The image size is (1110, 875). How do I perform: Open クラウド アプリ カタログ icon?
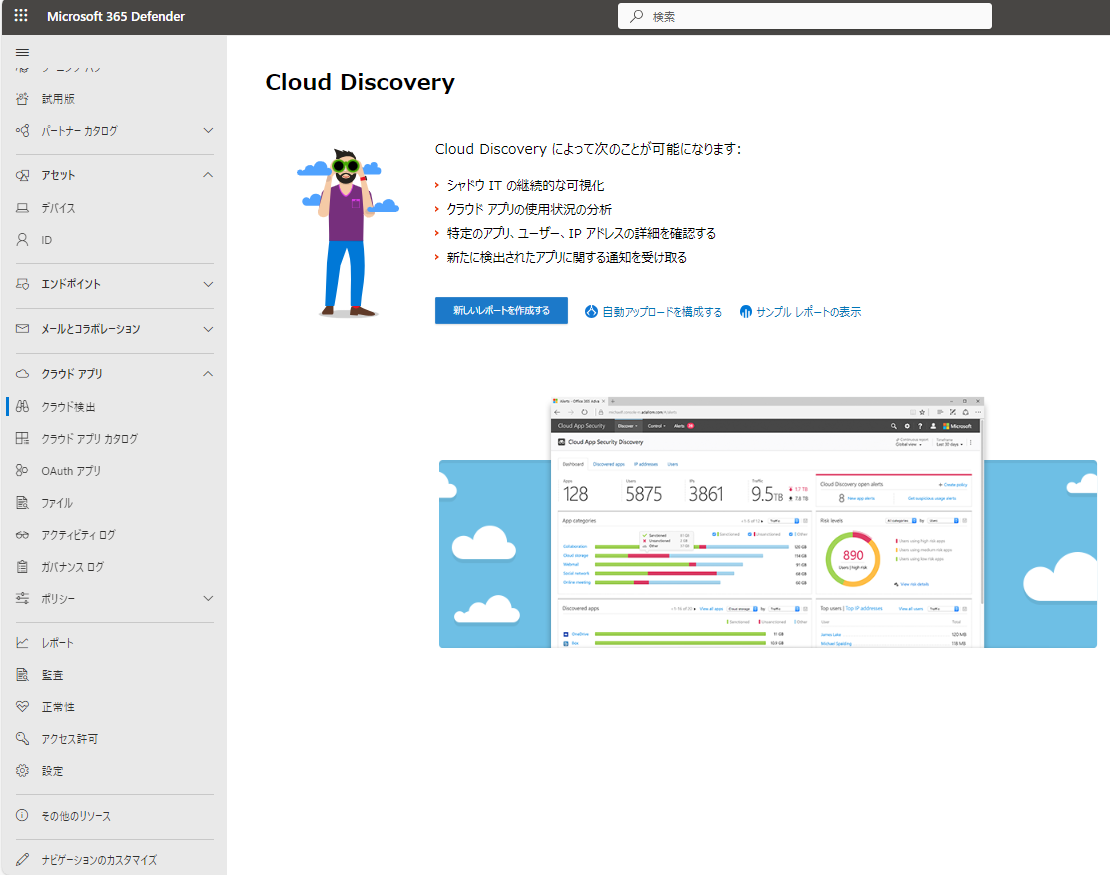tap(23, 438)
